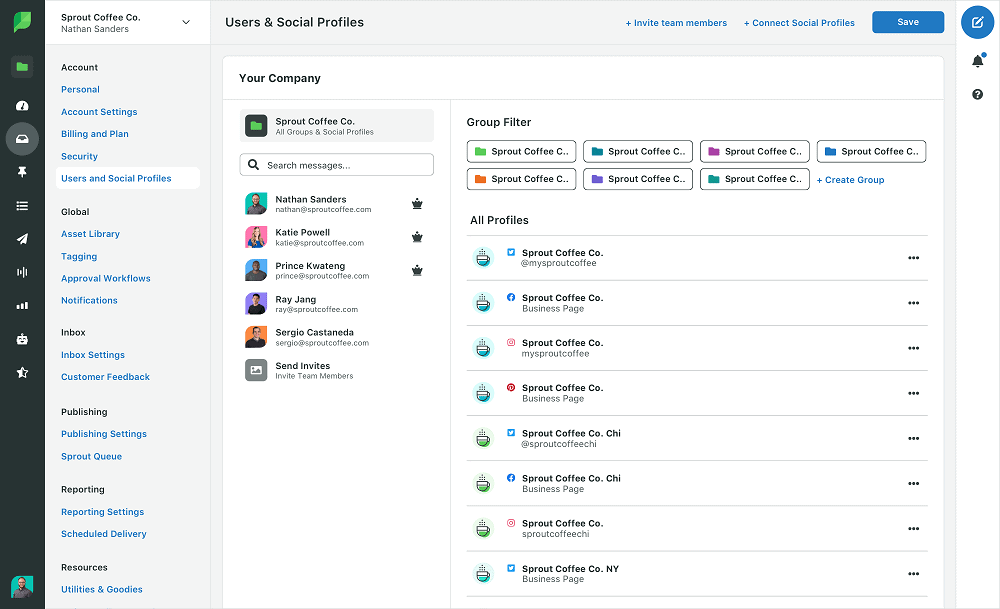
Task: Click the Instagram icon for mysproutcoffee
Action: click(x=511, y=342)
